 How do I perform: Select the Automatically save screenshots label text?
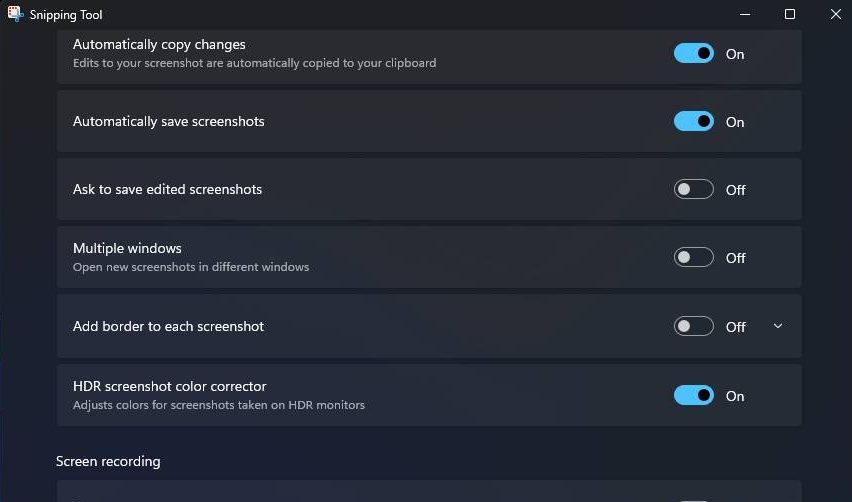click(168, 122)
